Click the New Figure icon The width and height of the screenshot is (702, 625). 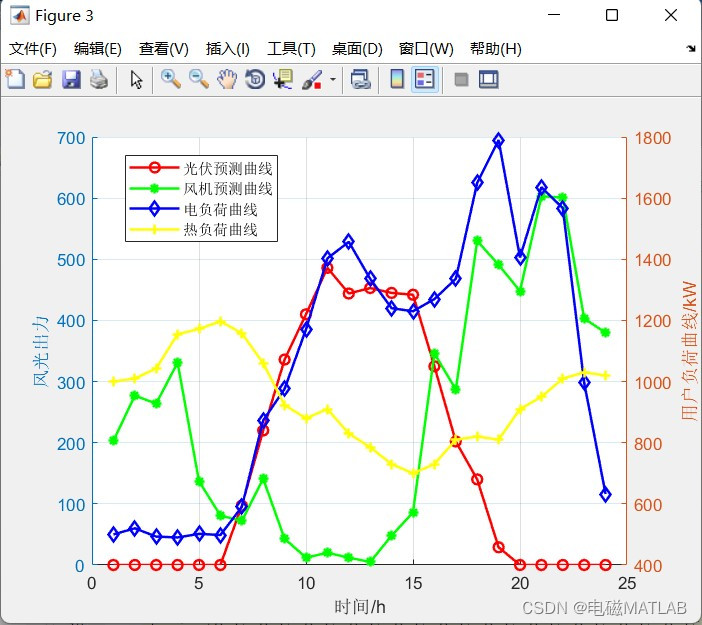pyautogui.click(x=15, y=80)
